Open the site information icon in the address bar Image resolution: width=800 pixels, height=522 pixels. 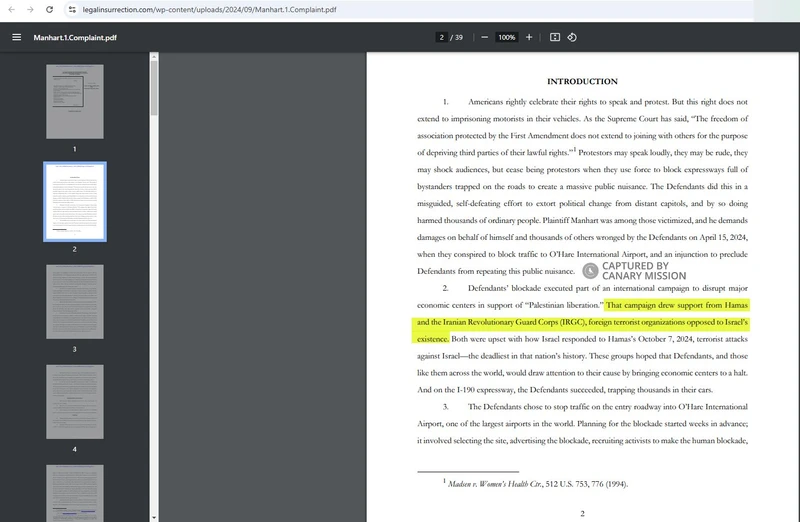point(72,9)
